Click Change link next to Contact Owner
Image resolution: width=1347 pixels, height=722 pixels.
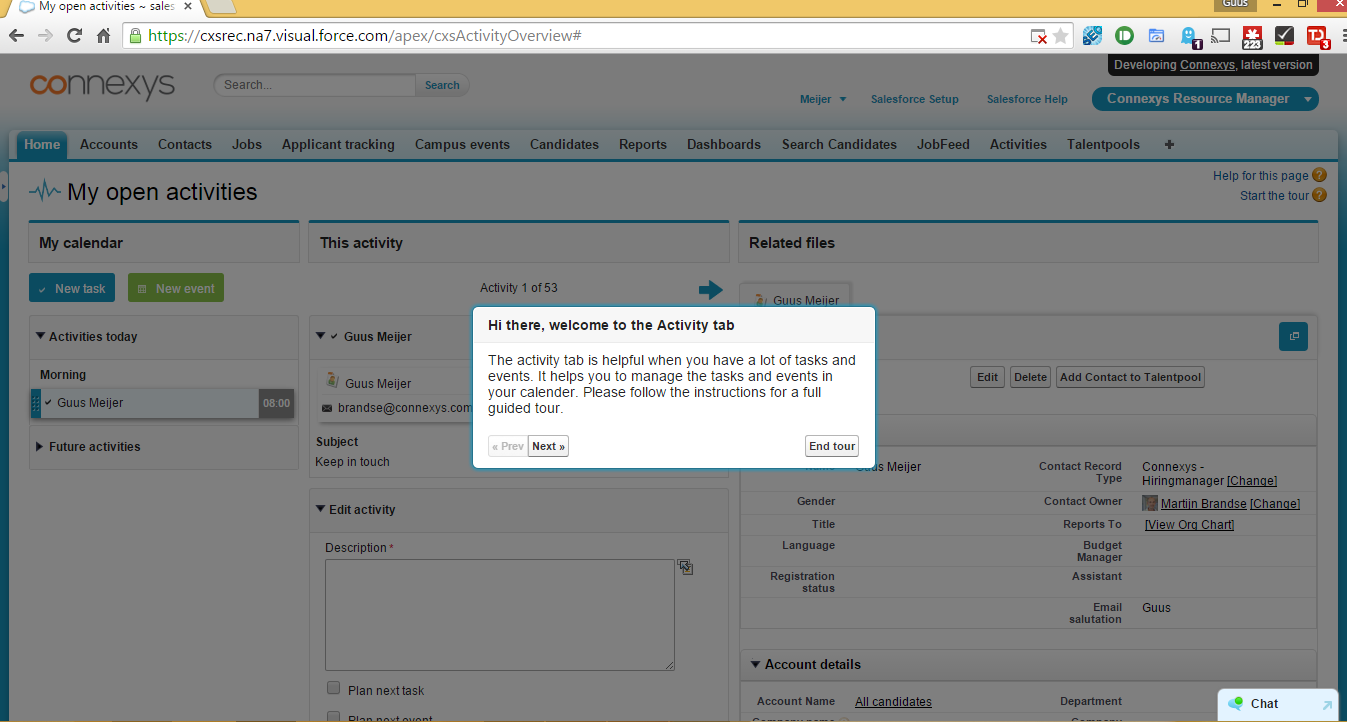1275,504
